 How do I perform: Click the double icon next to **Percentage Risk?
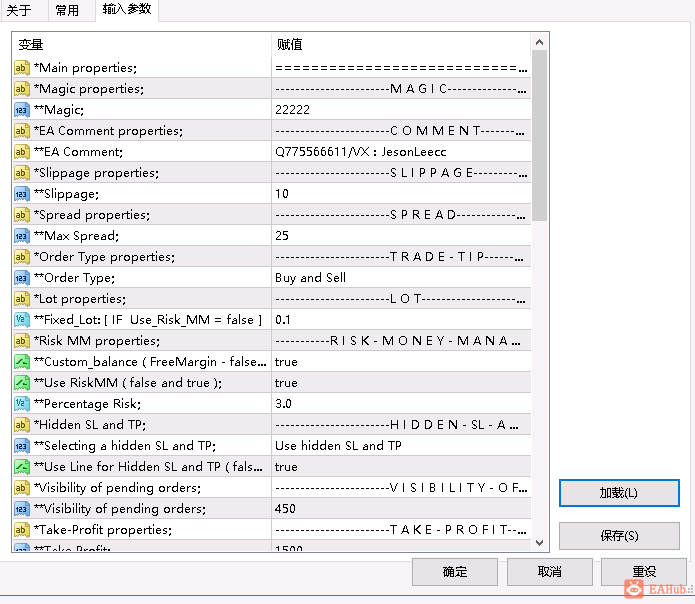[21, 404]
